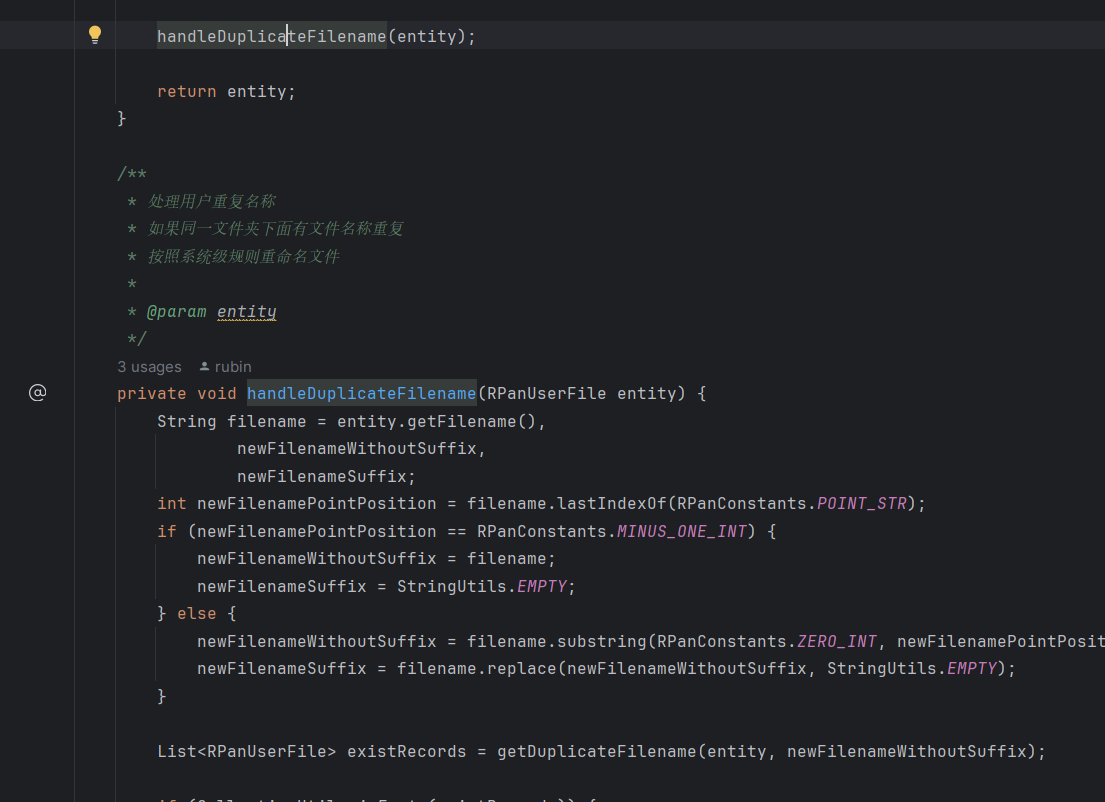Click the 'int' keyword before newFilenamePointPosition
The image size is (1105, 802).
(172, 503)
